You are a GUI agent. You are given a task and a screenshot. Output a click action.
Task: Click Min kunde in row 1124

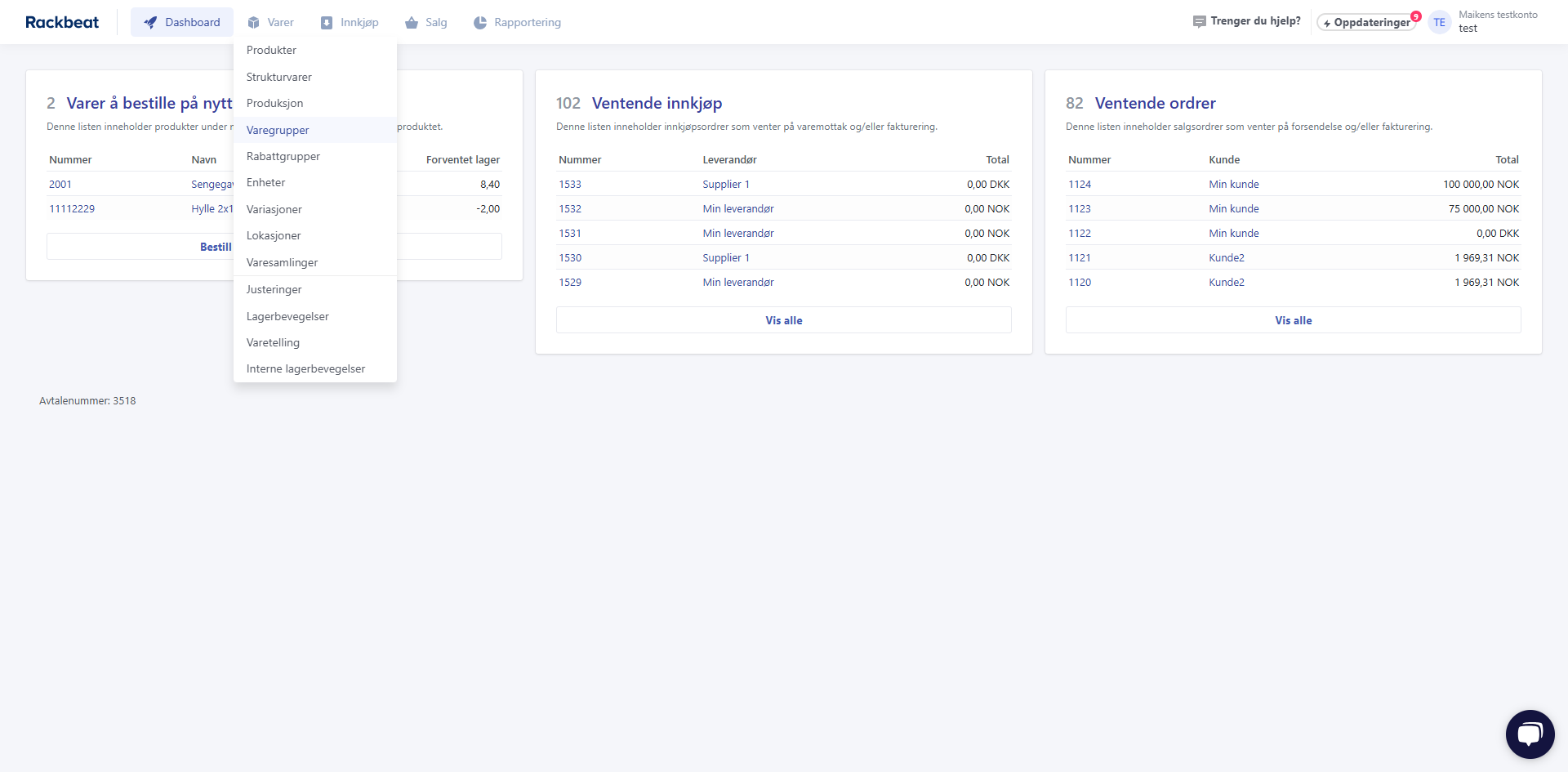(1234, 185)
